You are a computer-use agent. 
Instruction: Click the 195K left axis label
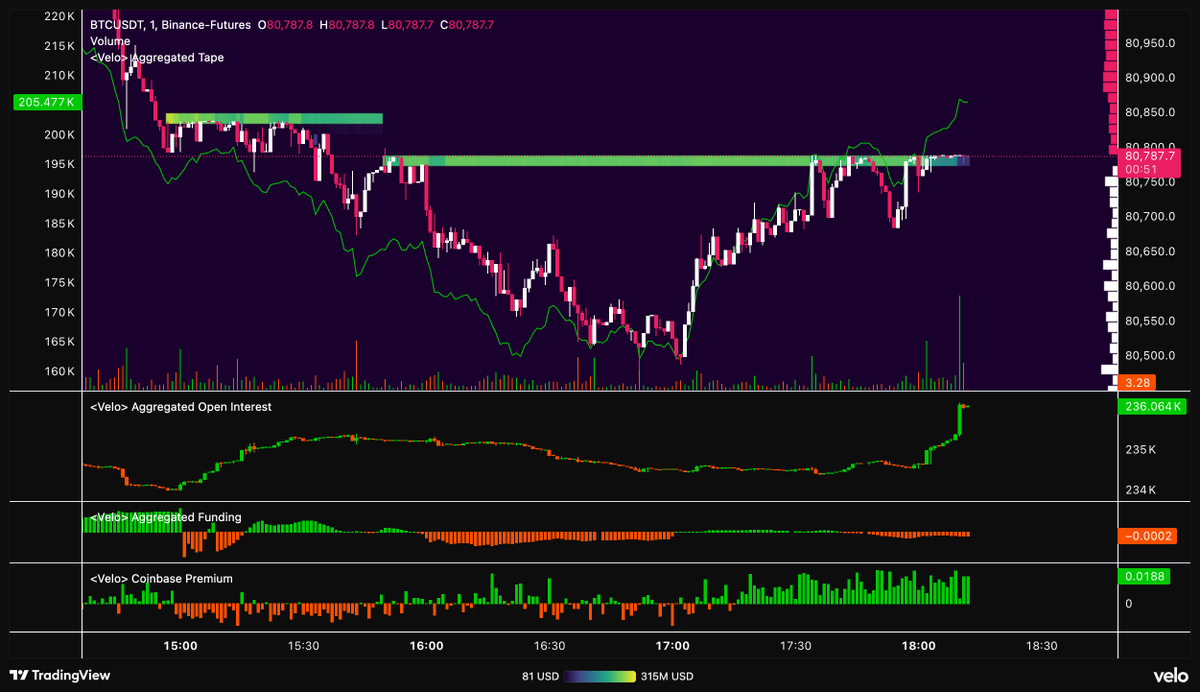tap(59, 164)
